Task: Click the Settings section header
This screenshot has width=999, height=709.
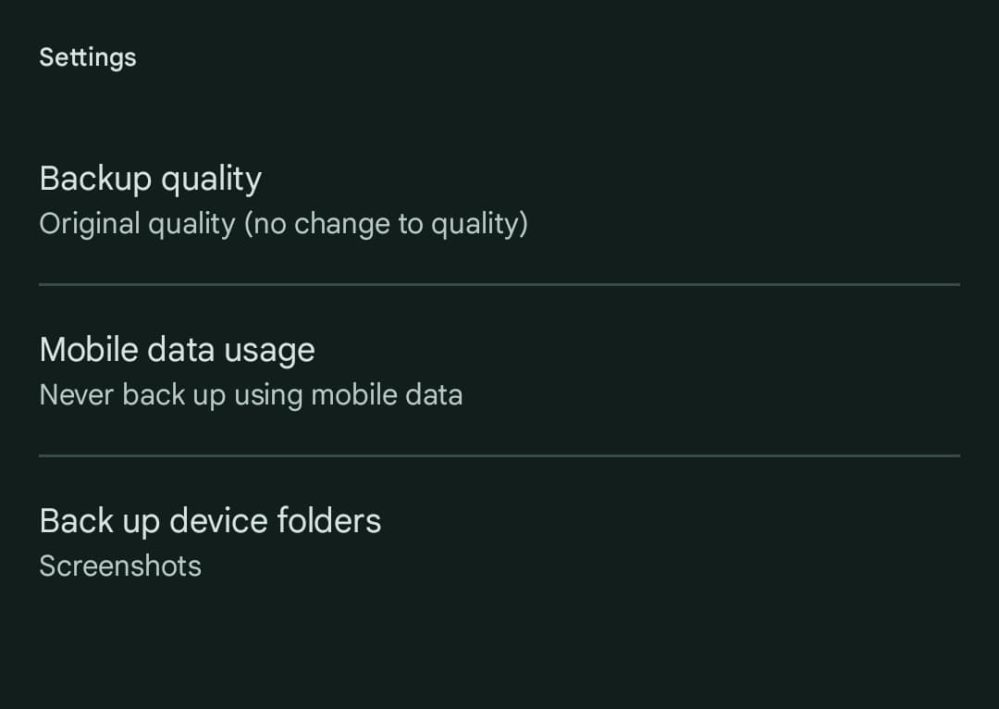Action: (x=87, y=57)
